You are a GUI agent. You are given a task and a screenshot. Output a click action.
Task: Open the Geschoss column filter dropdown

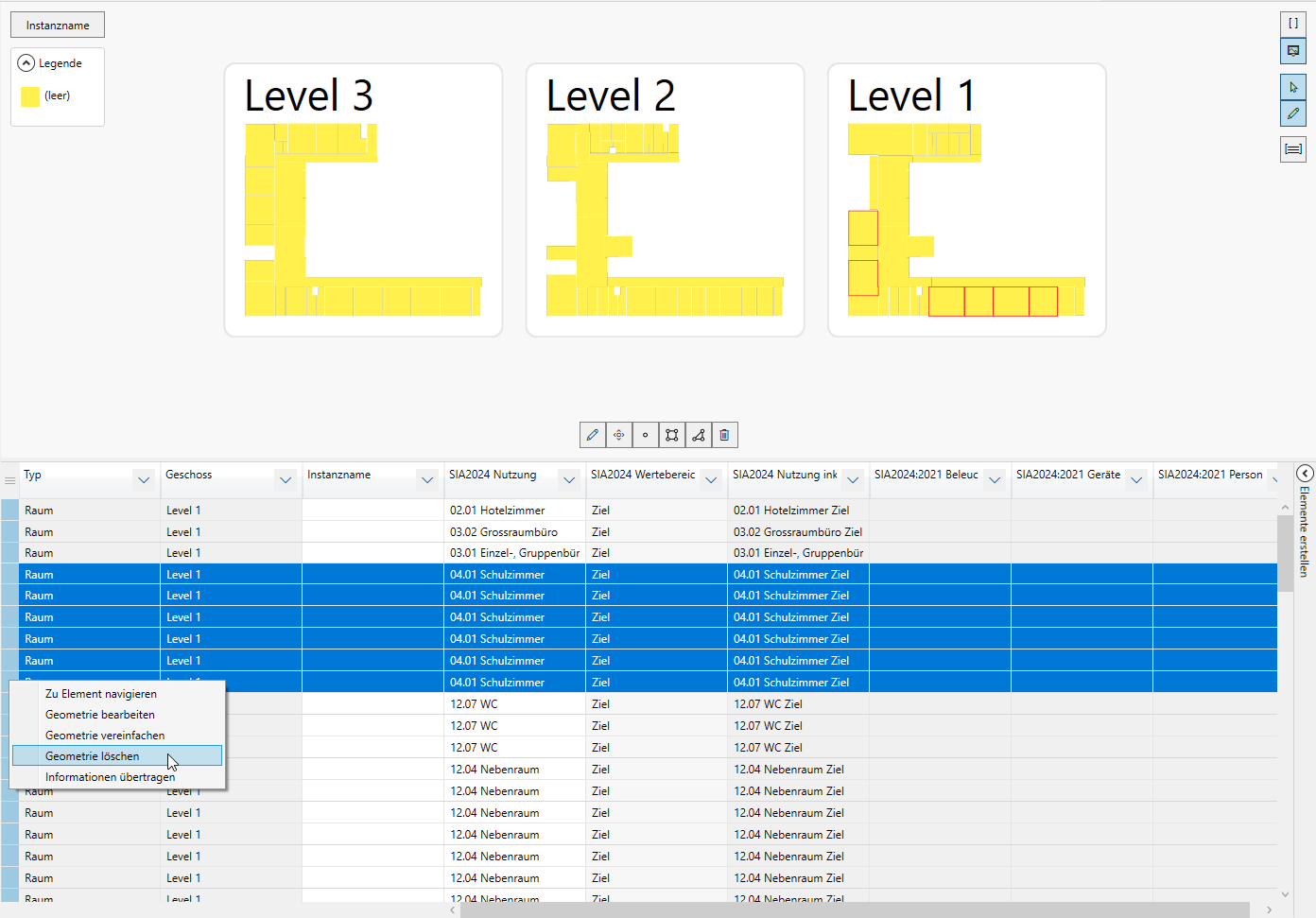pos(286,480)
